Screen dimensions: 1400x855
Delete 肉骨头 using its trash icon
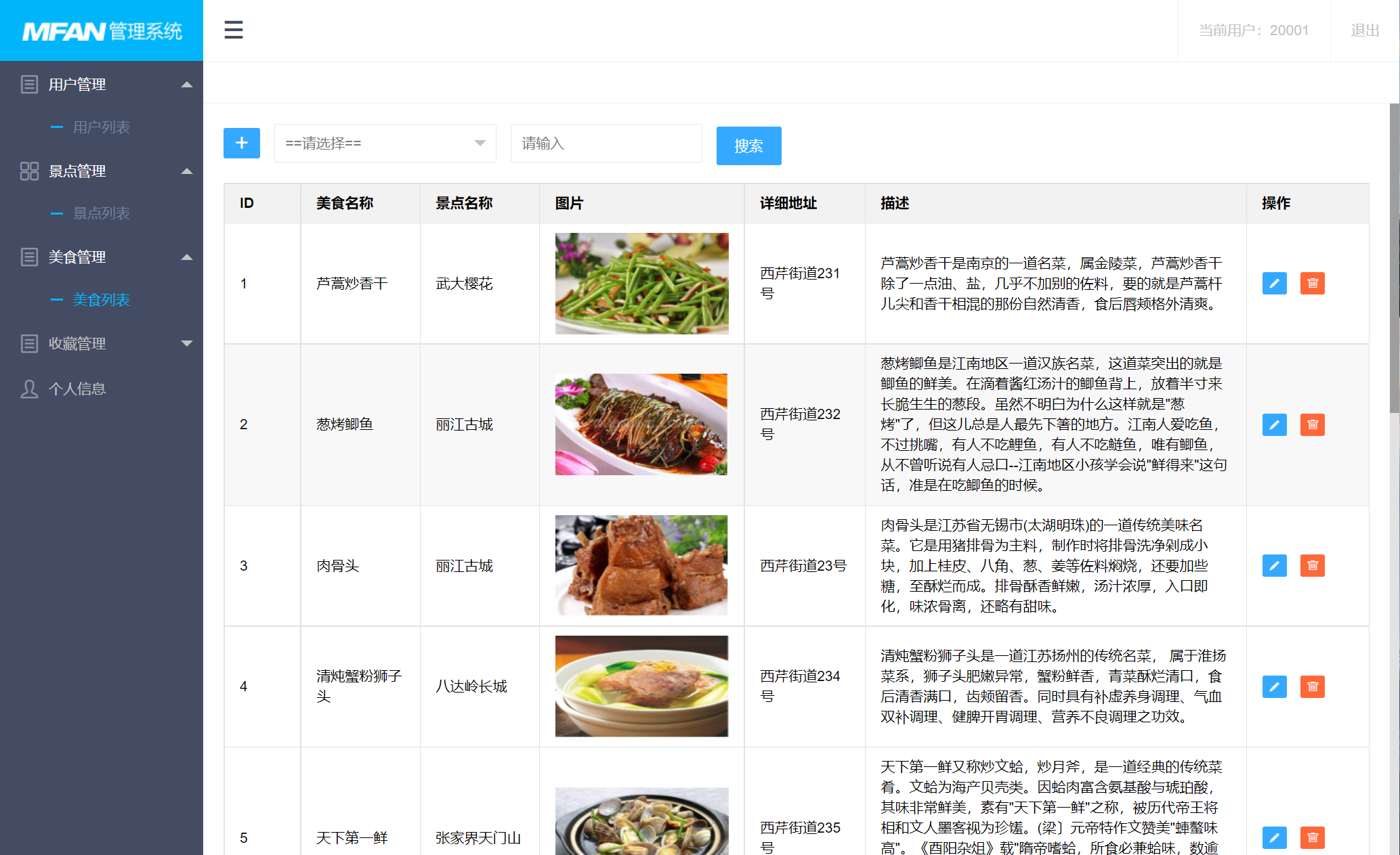click(x=1313, y=565)
